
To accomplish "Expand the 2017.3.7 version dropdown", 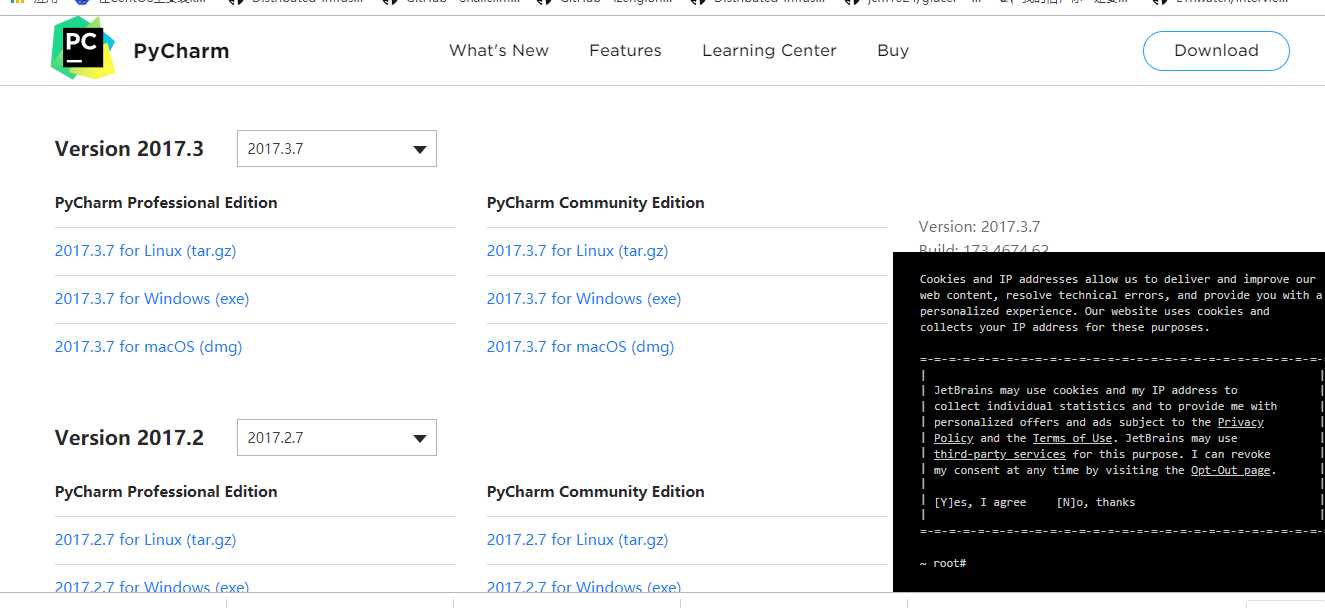I will 337,149.
